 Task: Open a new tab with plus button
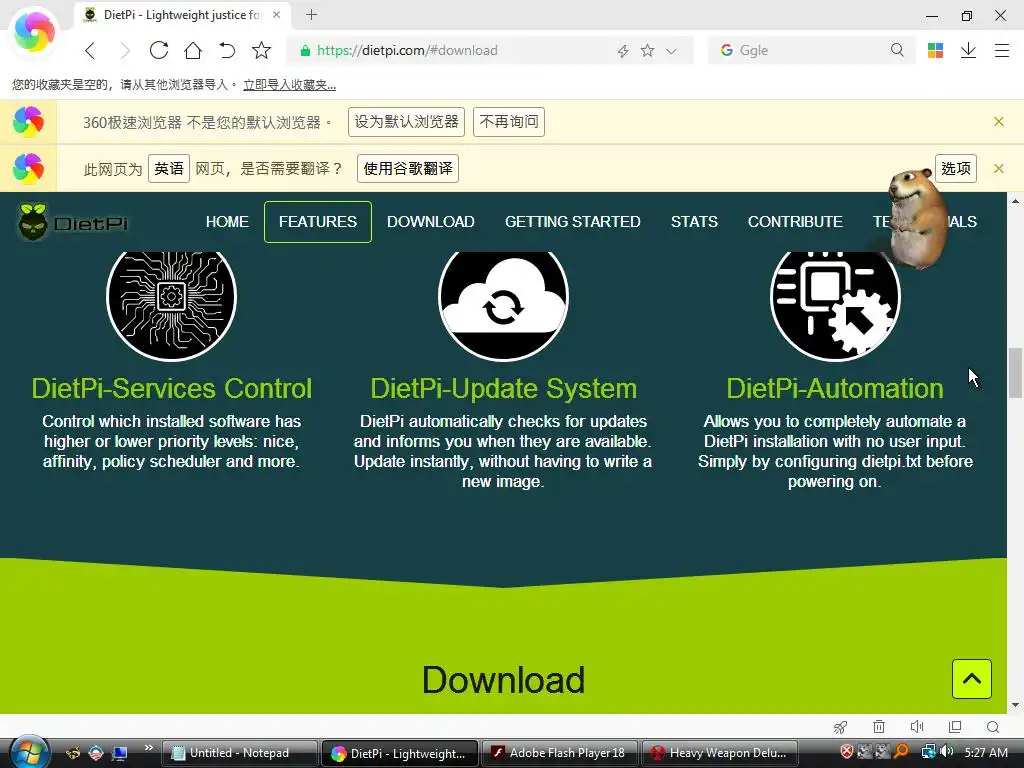[x=312, y=14]
